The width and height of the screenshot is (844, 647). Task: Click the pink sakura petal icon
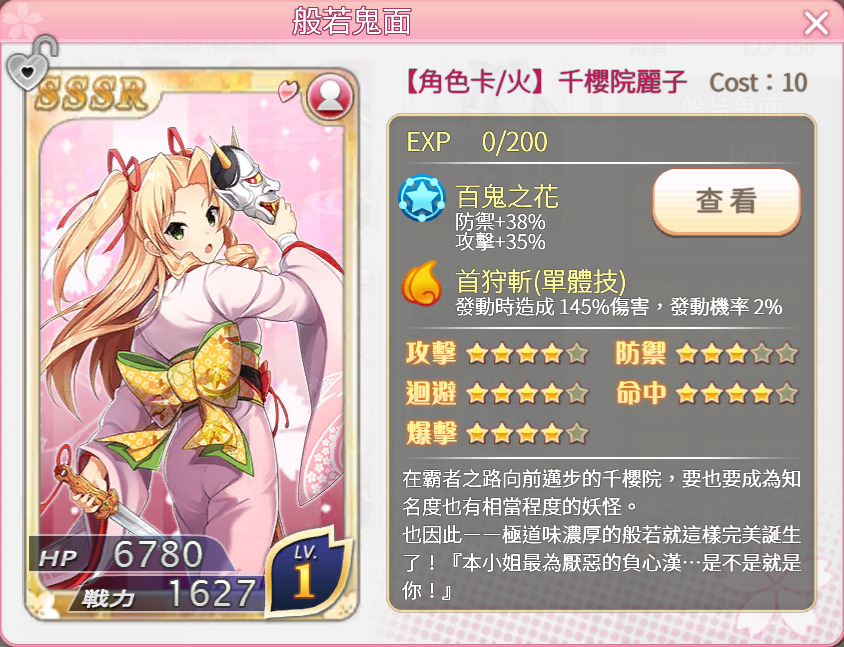(x=288, y=90)
